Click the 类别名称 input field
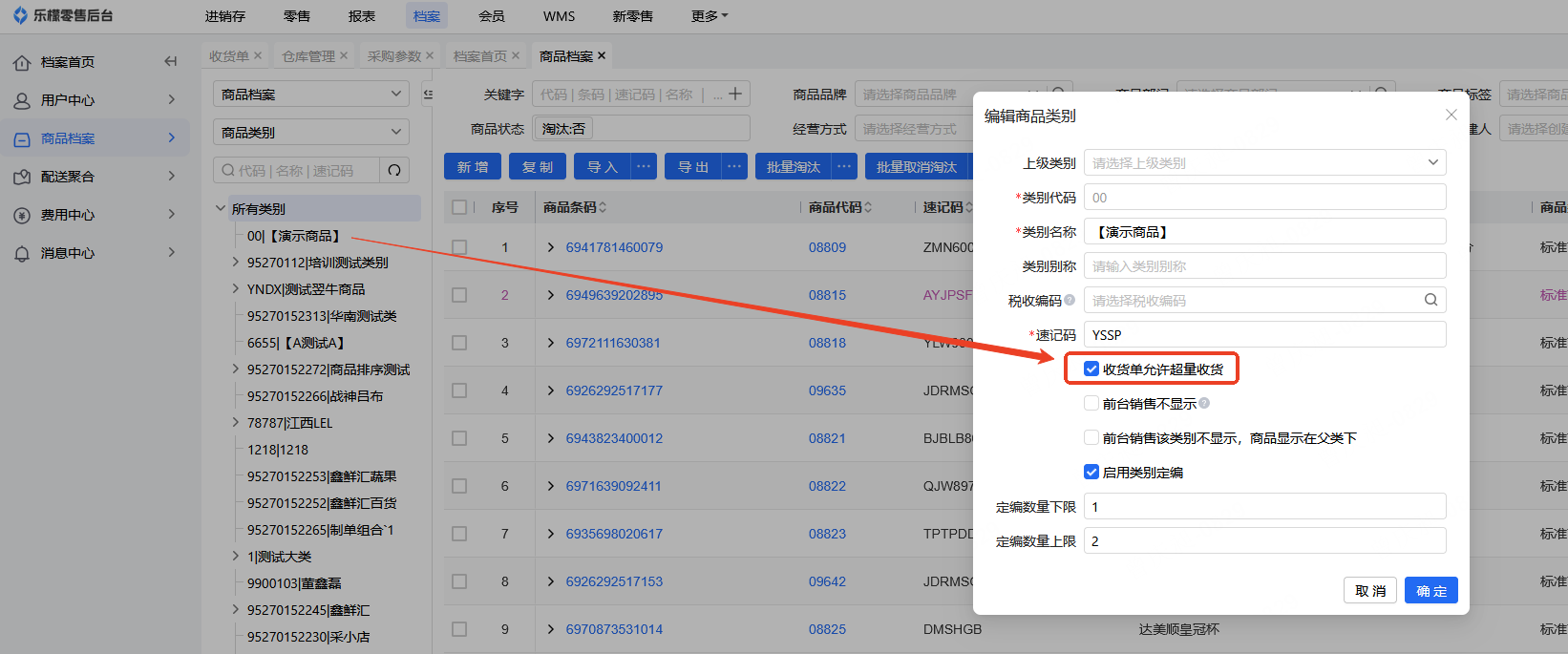This screenshot has width=1568, height=654. pos(1264,231)
